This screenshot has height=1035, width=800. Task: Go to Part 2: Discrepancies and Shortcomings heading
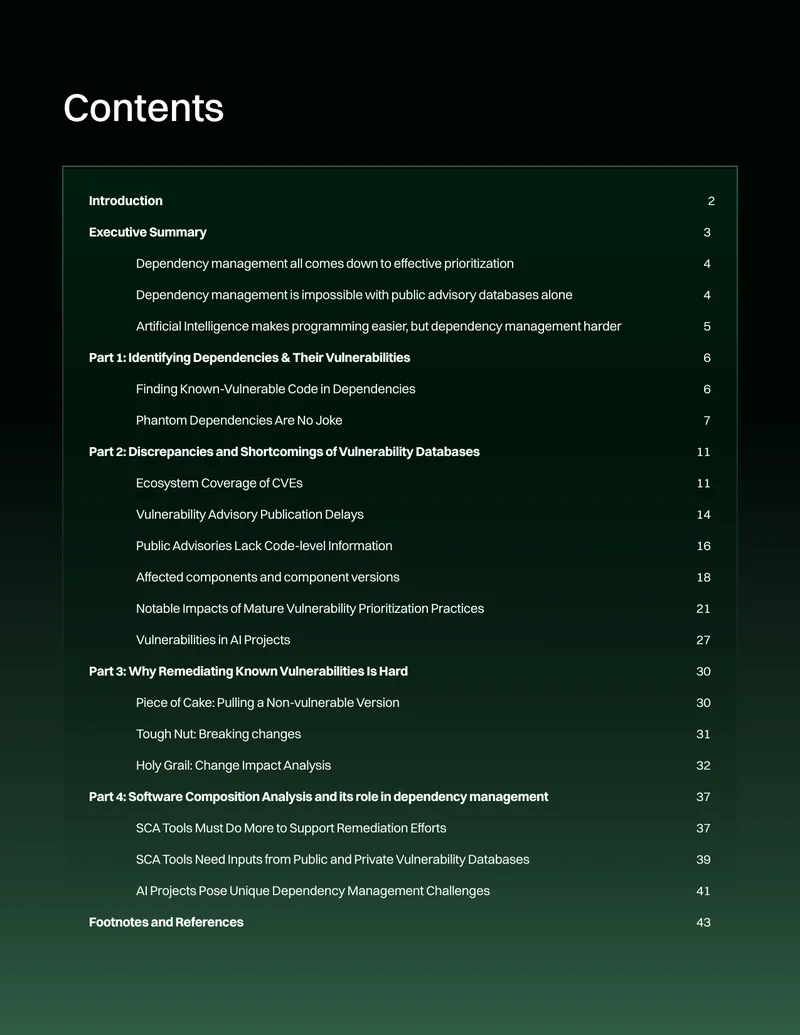click(x=284, y=451)
